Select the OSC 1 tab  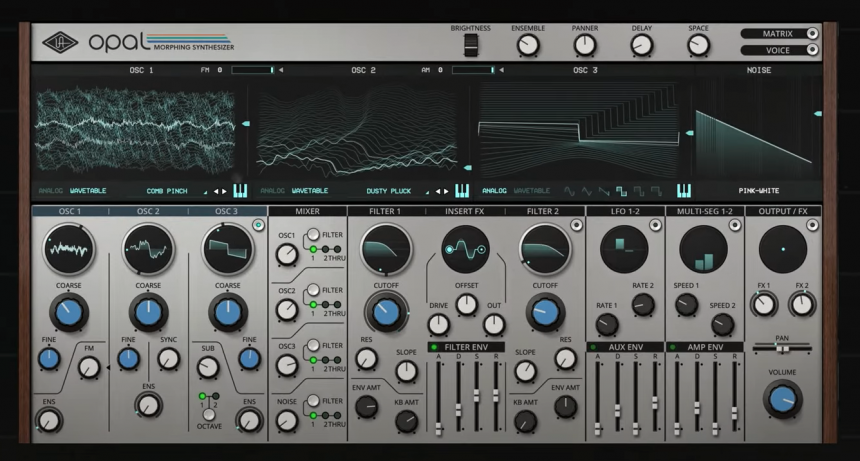pyautogui.click(x=70, y=211)
